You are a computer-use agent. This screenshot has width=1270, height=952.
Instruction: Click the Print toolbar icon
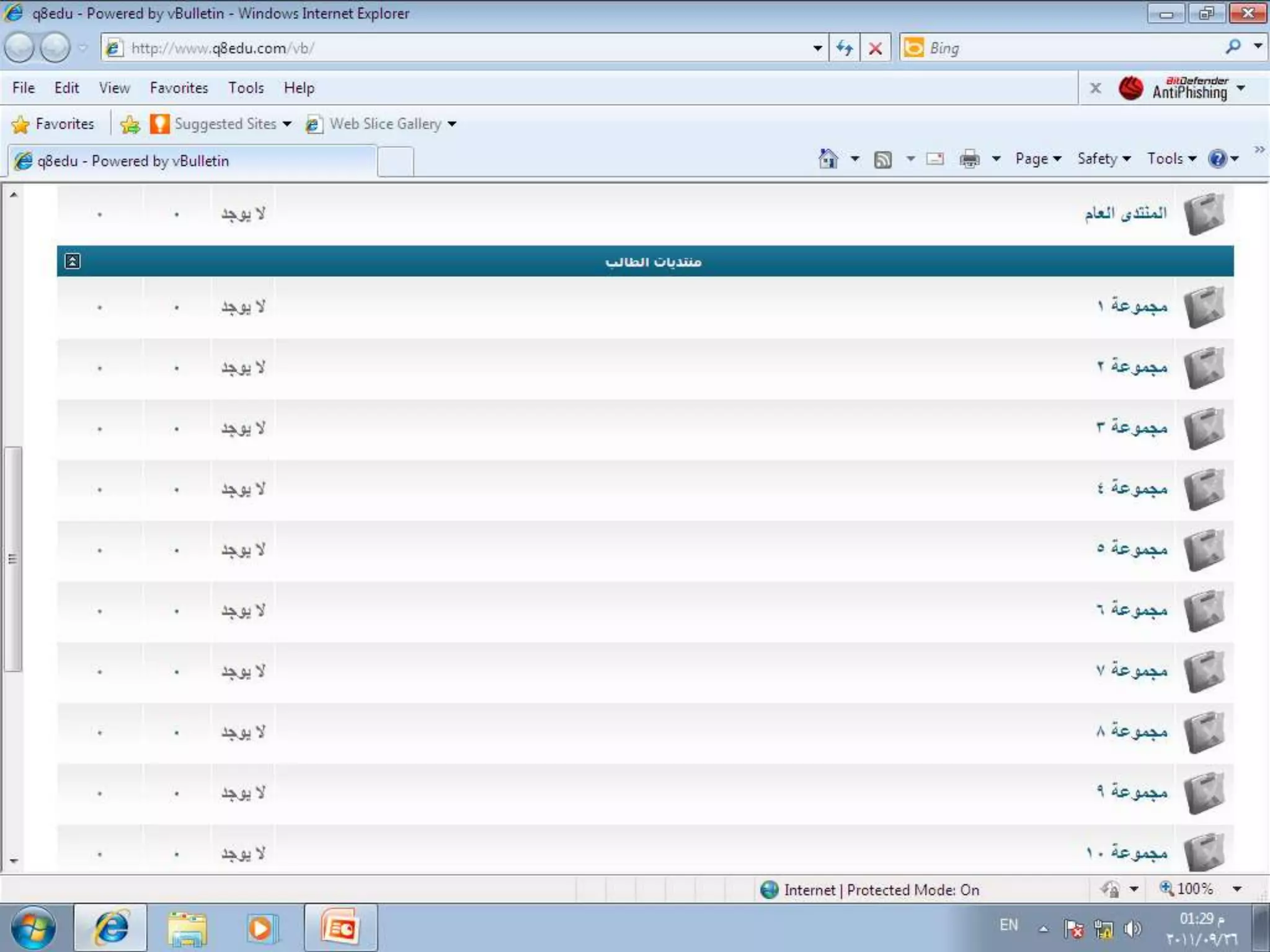[969, 159]
